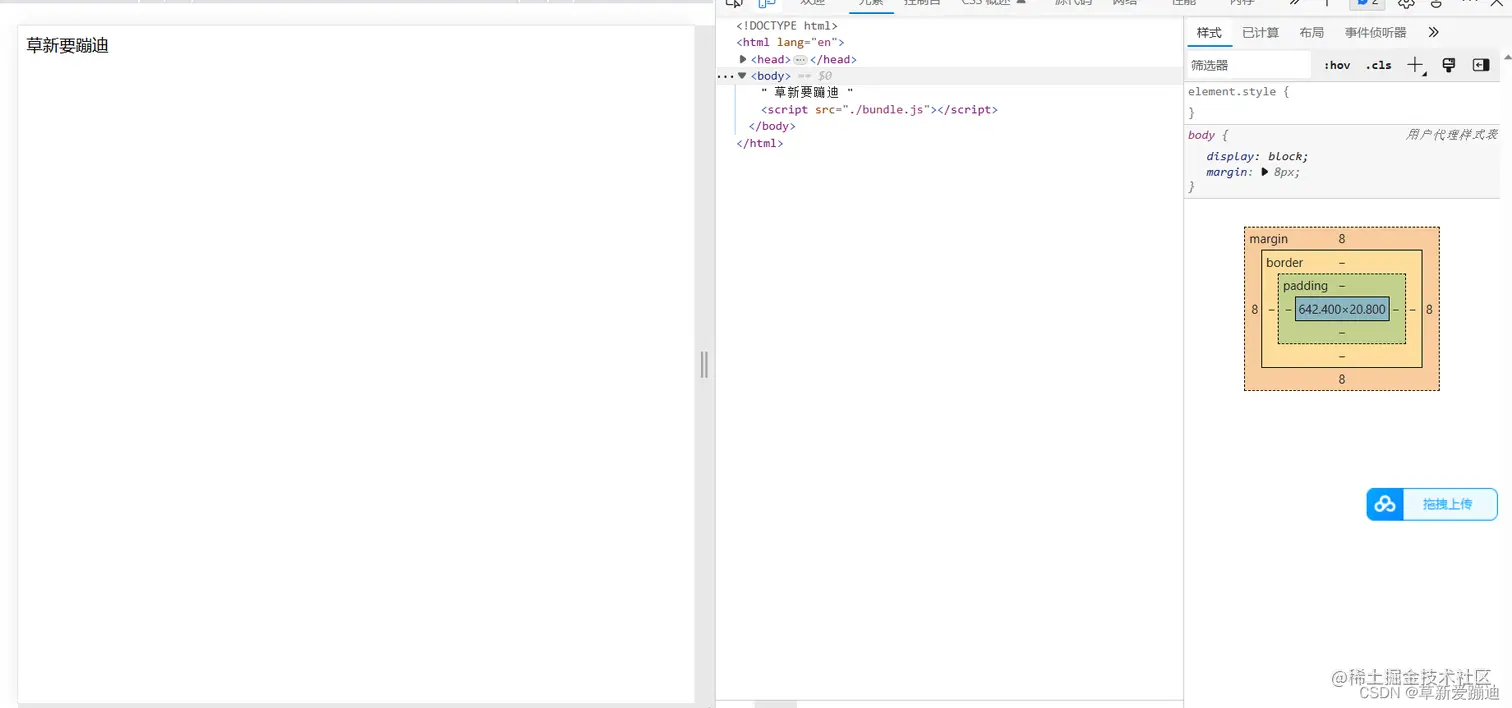Select the "草新要蹦迪" text node in the DOM tree
Image resolution: width=1512 pixels, height=708 pixels.
pyautogui.click(x=807, y=93)
